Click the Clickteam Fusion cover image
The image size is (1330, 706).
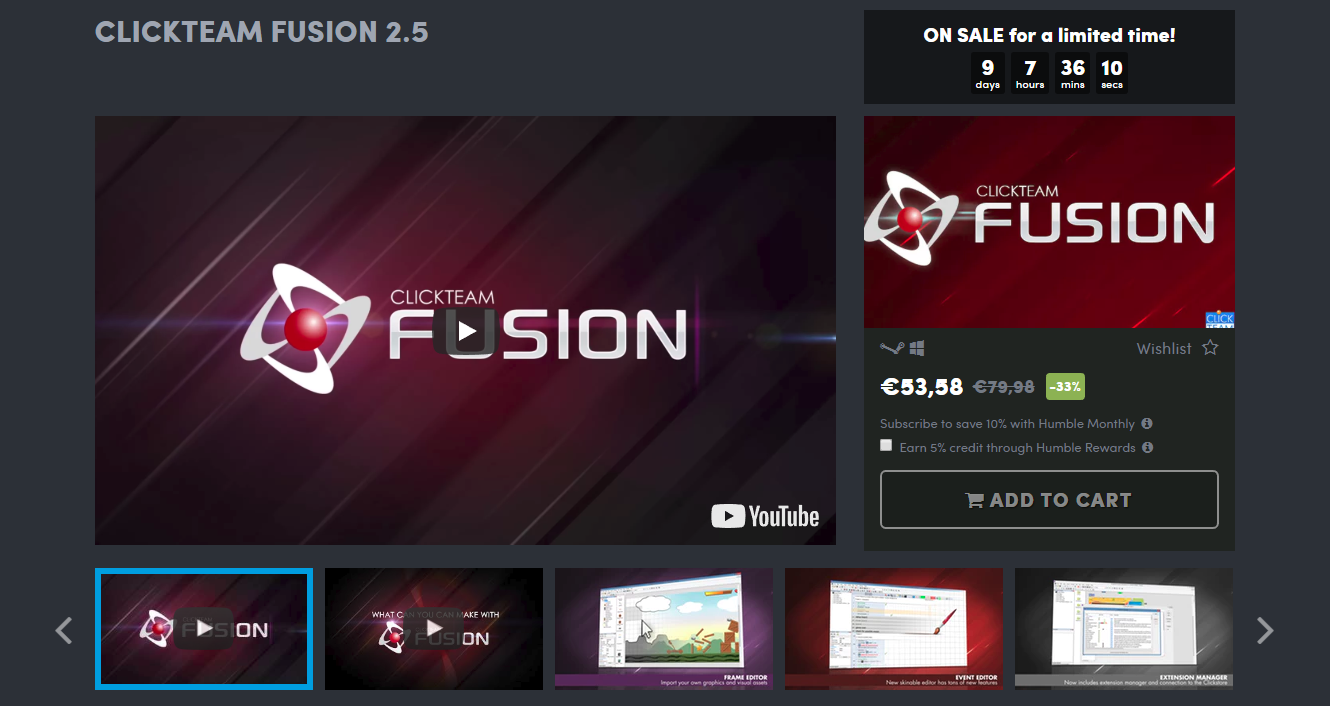click(x=1049, y=222)
